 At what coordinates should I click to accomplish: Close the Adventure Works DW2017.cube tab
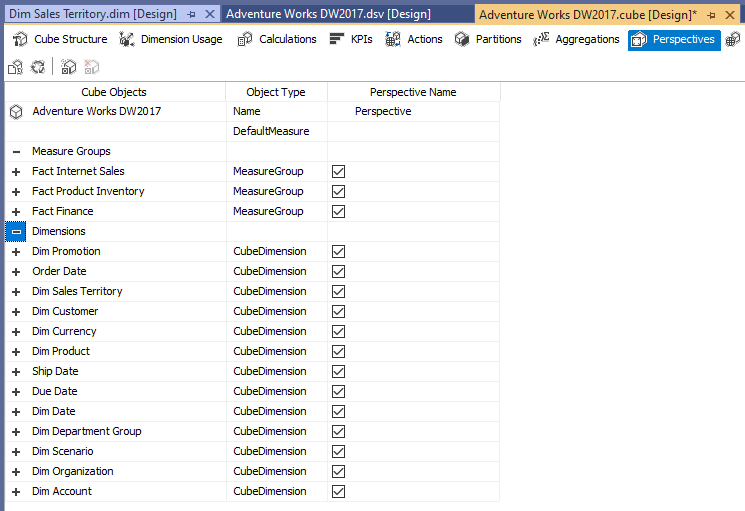point(730,15)
